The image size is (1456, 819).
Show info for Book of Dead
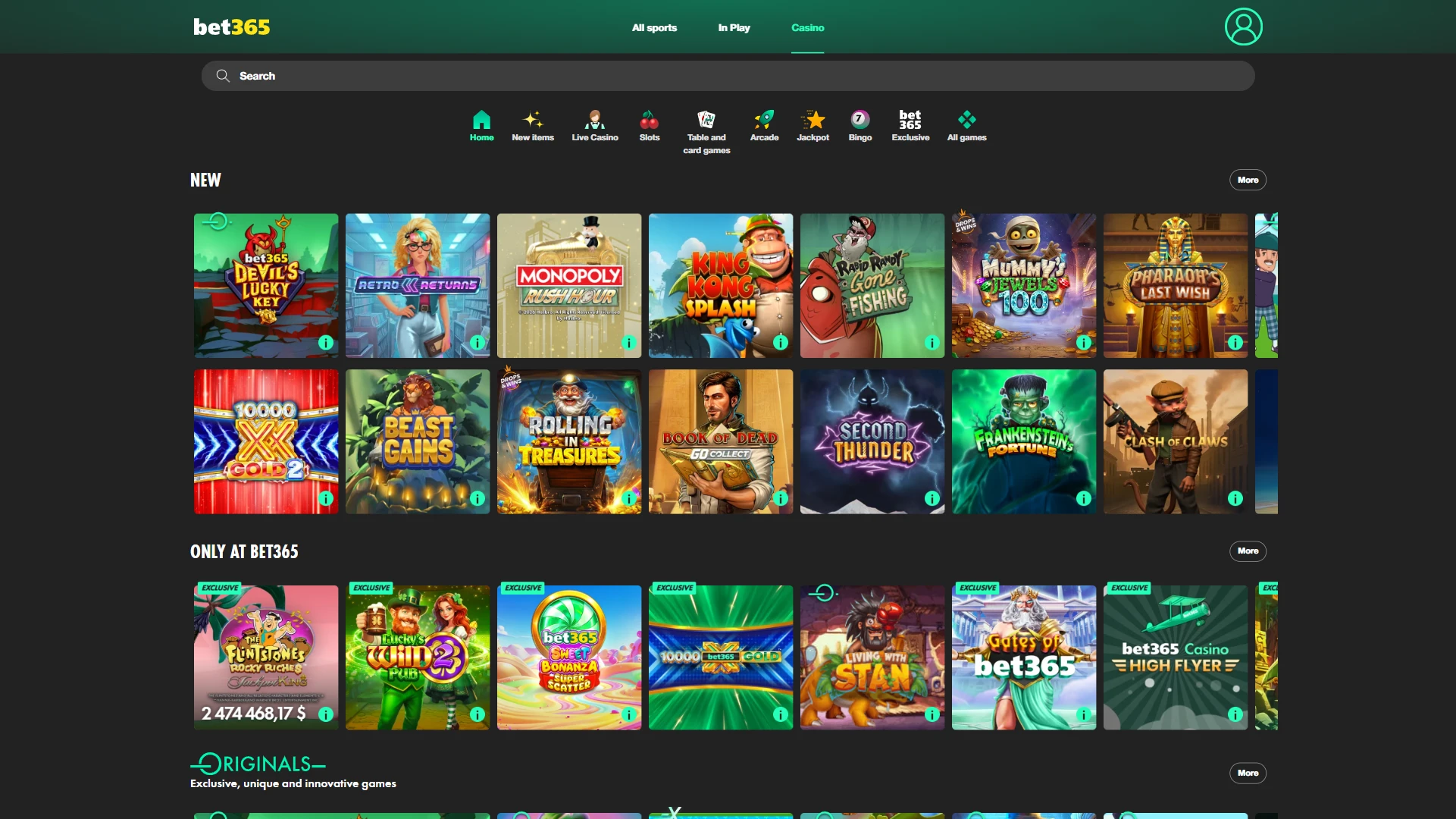781,499
